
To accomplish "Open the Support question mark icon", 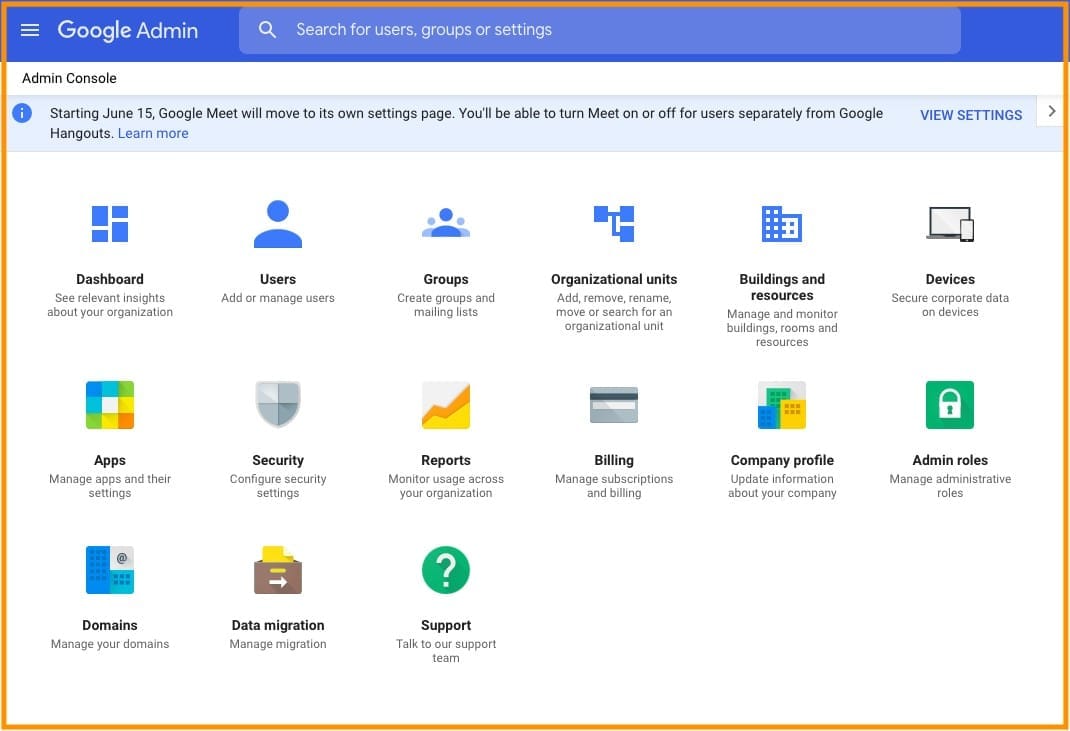I will (x=446, y=570).
